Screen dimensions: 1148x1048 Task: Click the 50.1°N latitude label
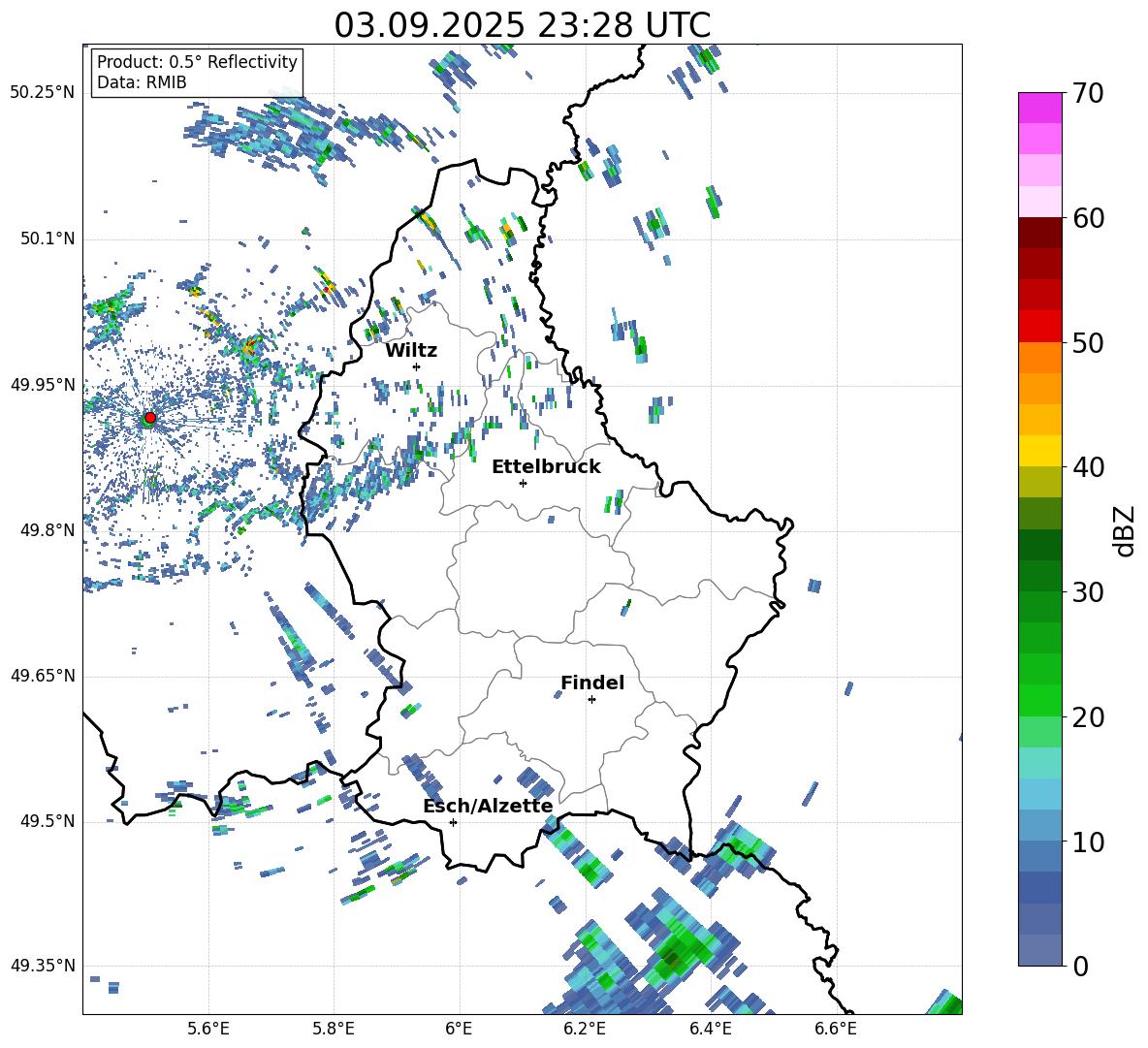(x=48, y=238)
